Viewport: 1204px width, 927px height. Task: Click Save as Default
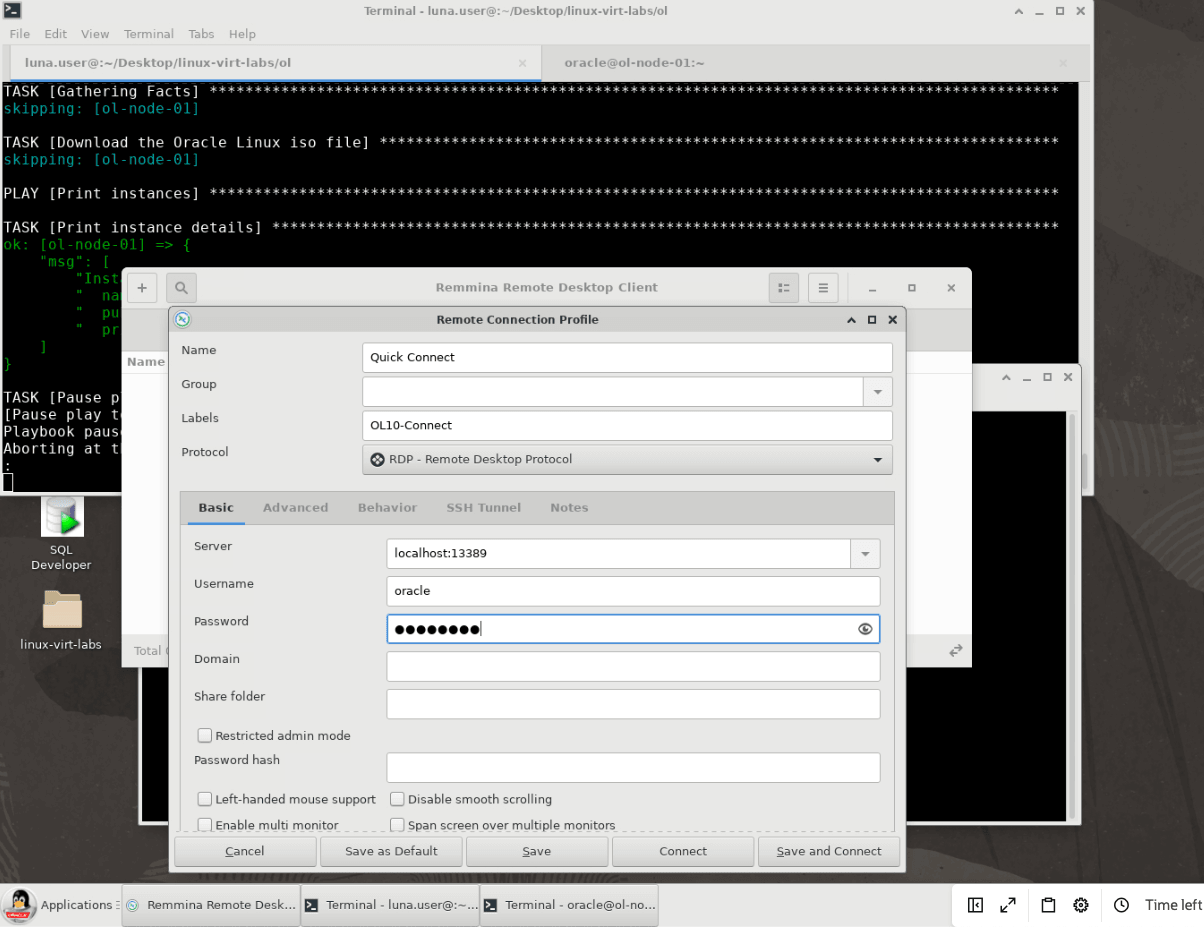coord(390,851)
